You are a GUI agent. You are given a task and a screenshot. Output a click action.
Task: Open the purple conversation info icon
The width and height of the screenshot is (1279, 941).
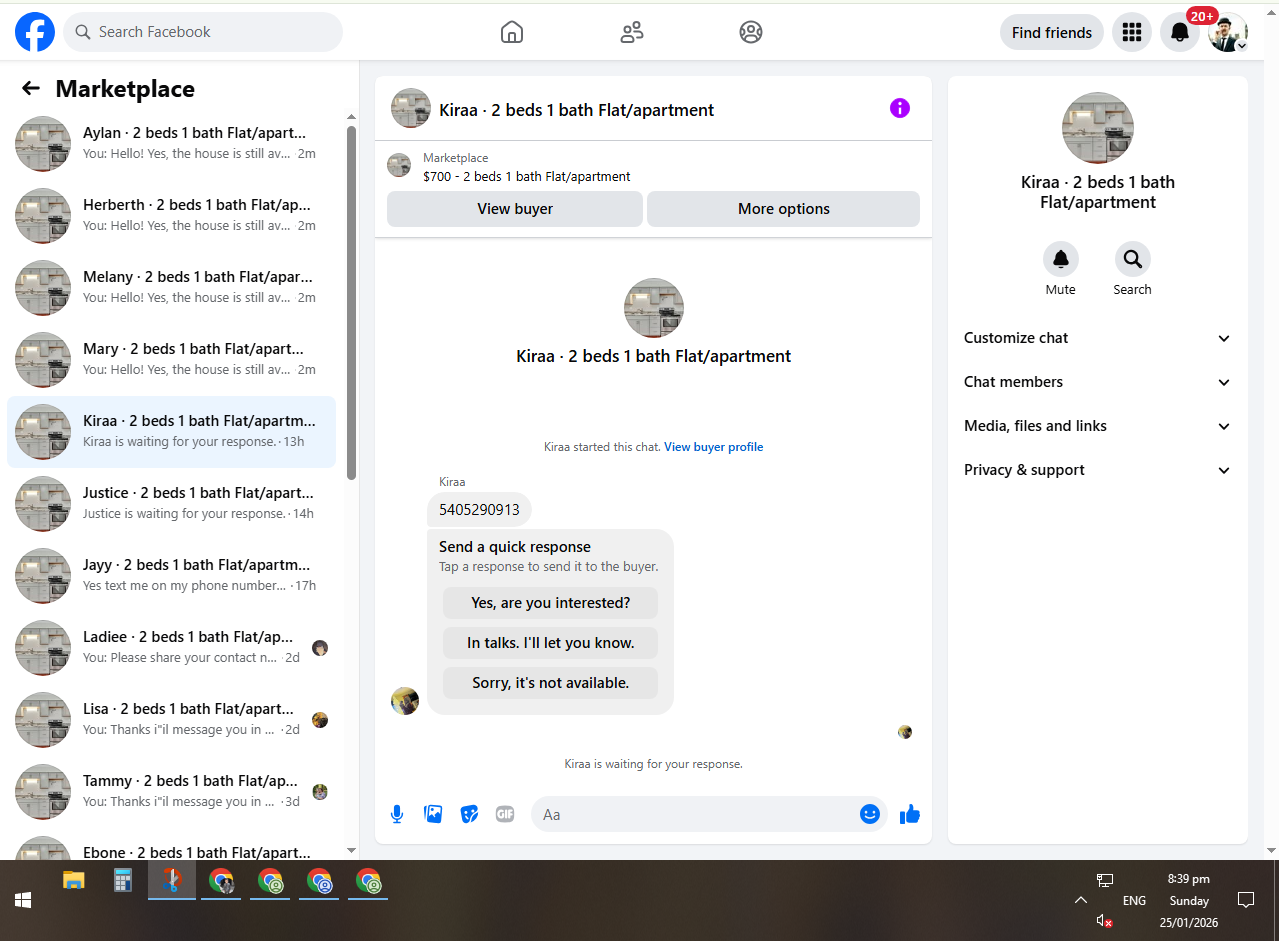(900, 108)
